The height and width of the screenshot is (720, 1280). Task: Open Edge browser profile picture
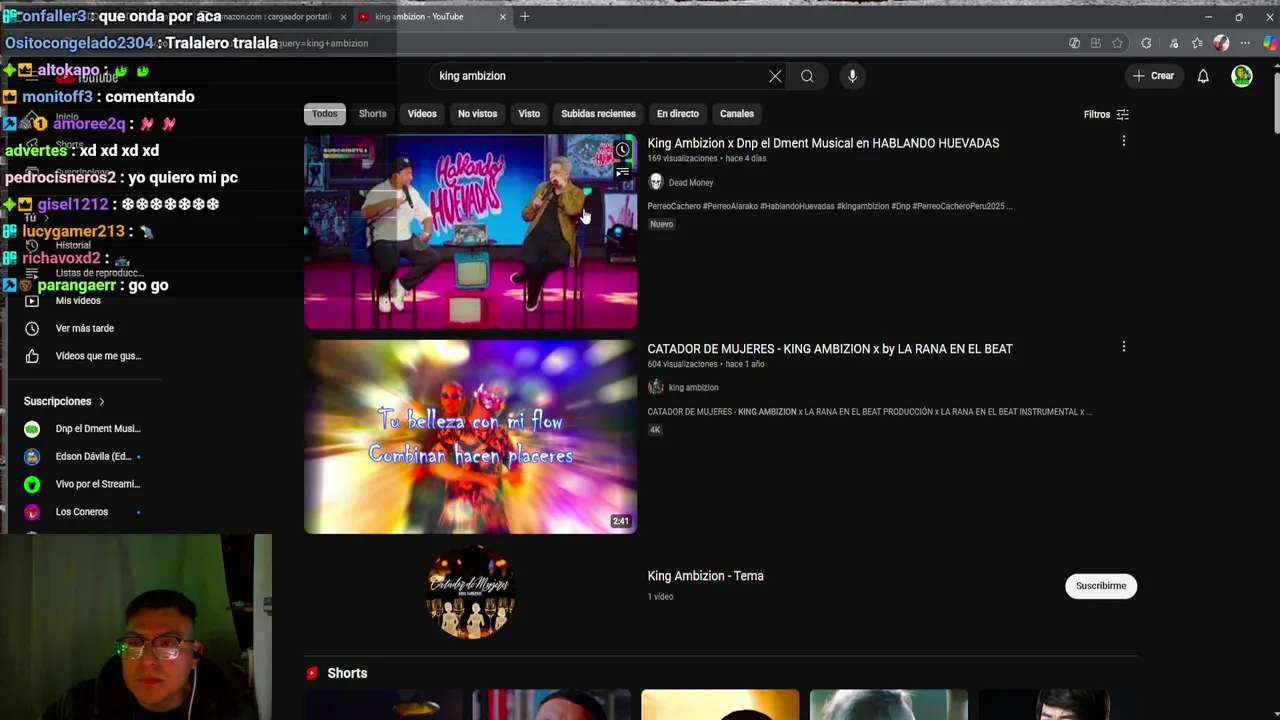click(x=1221, y=43)
